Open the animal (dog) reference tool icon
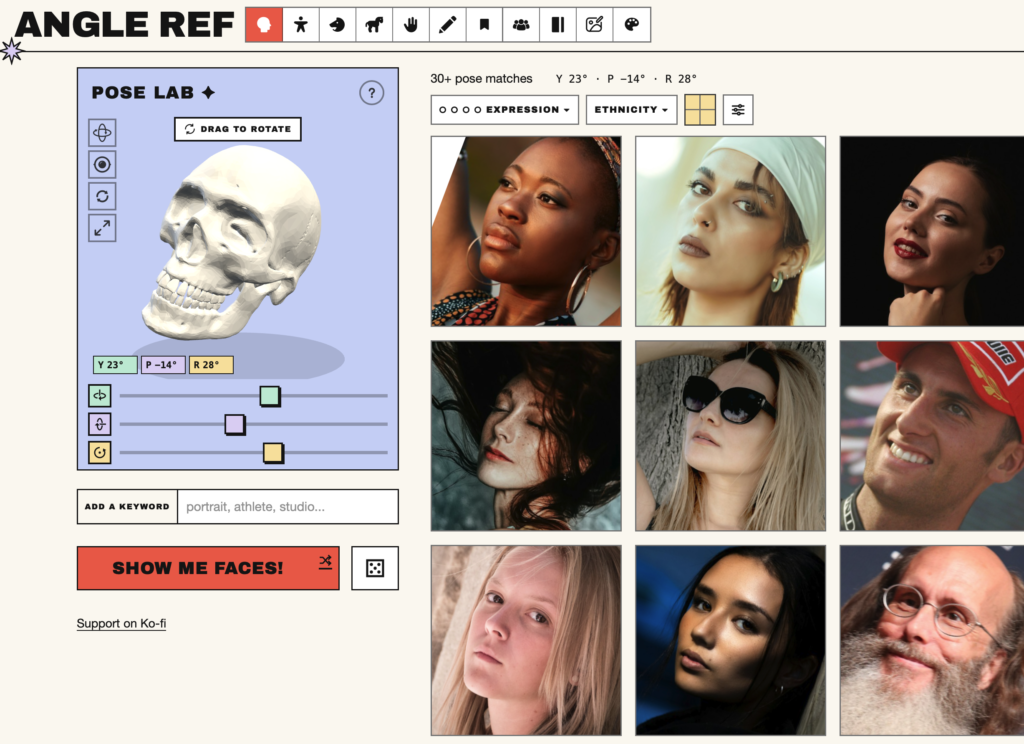The width and height of the screenshot is (1024, 744). (374, 25)
